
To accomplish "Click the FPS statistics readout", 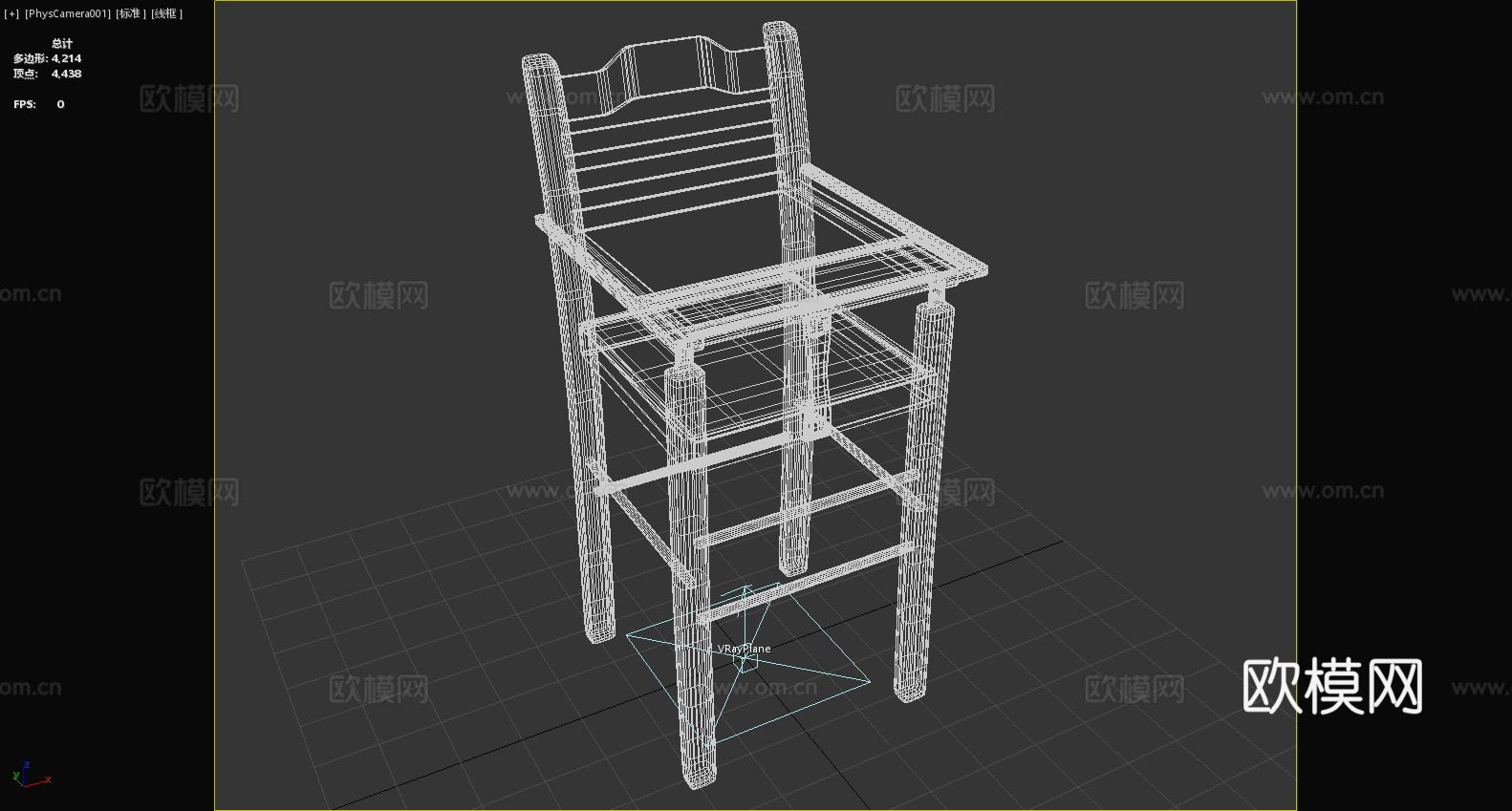I will pyautogui.click(x=39, y=104).
